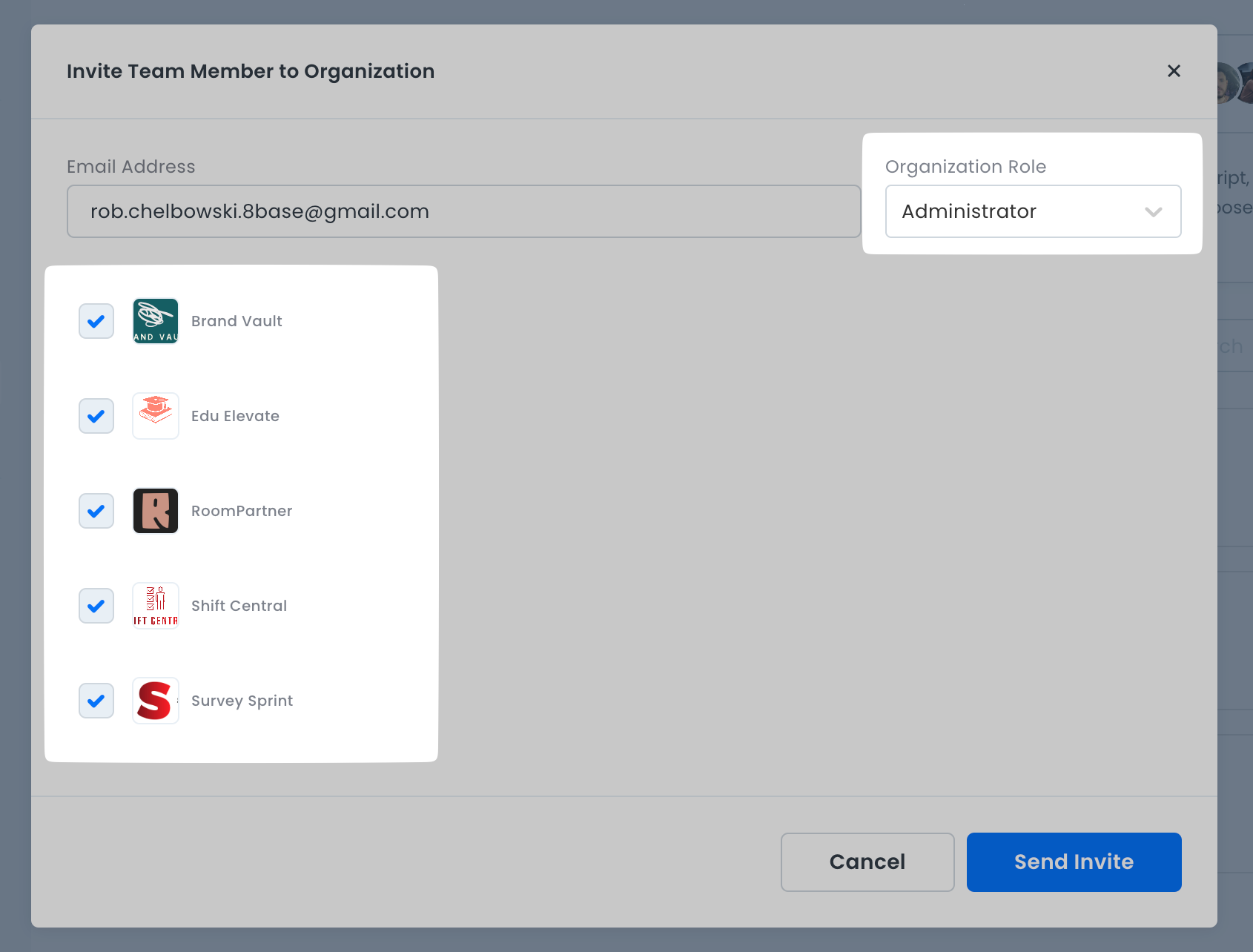1253x952 pixels.
Task: Click the user avatar behind the dialog
Action: (x=1232, y=83)
